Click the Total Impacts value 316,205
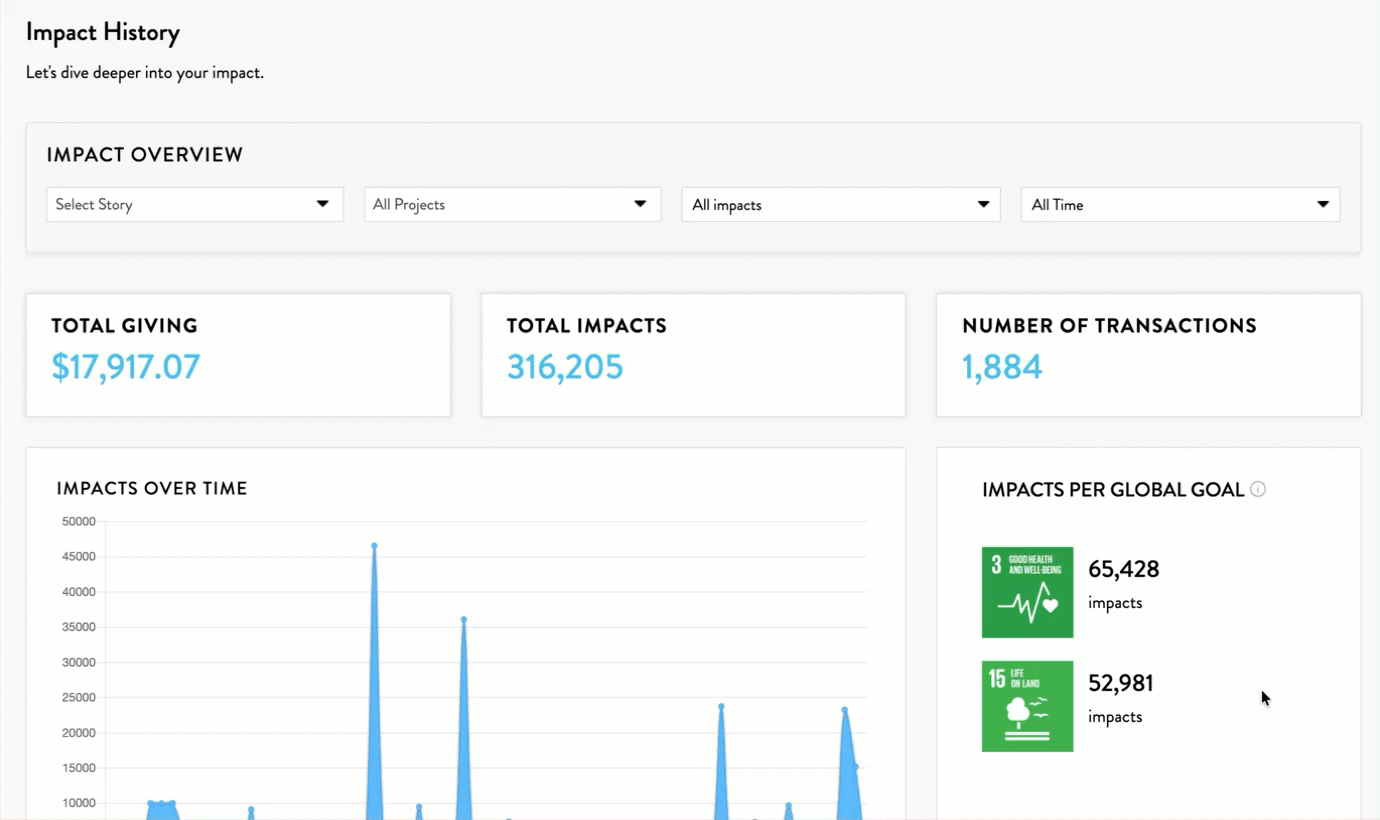The width and height of the screenshot is (1380, 820). (565, 367)
